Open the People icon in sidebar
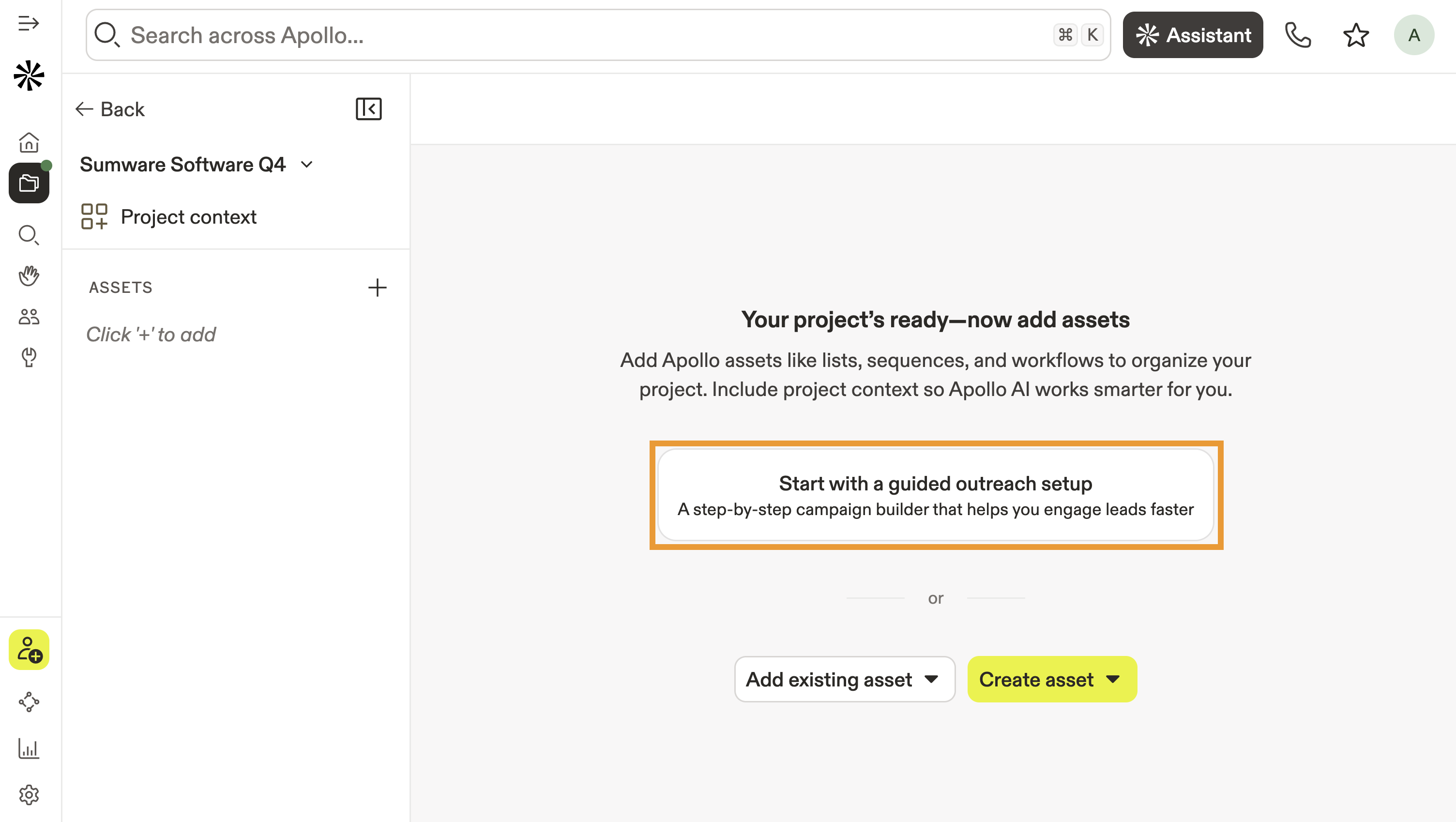Viewport: 1456px width, 822px height. tap(29, 317)
